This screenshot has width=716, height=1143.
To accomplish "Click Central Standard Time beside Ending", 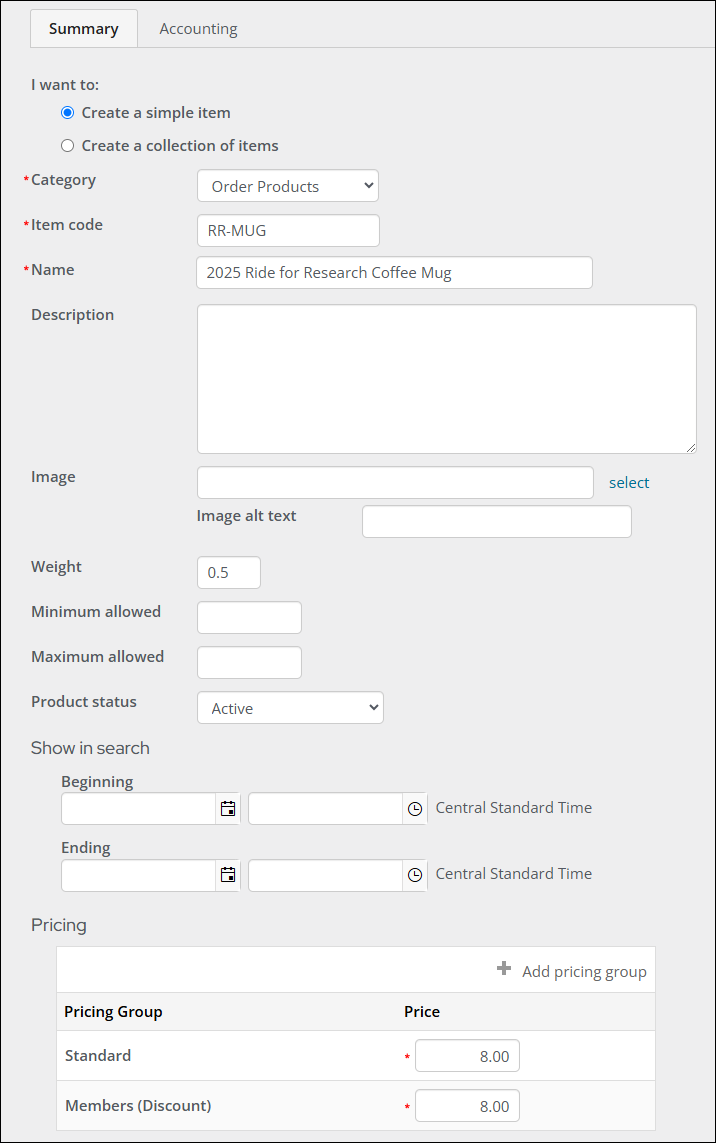I will (514, 873).
